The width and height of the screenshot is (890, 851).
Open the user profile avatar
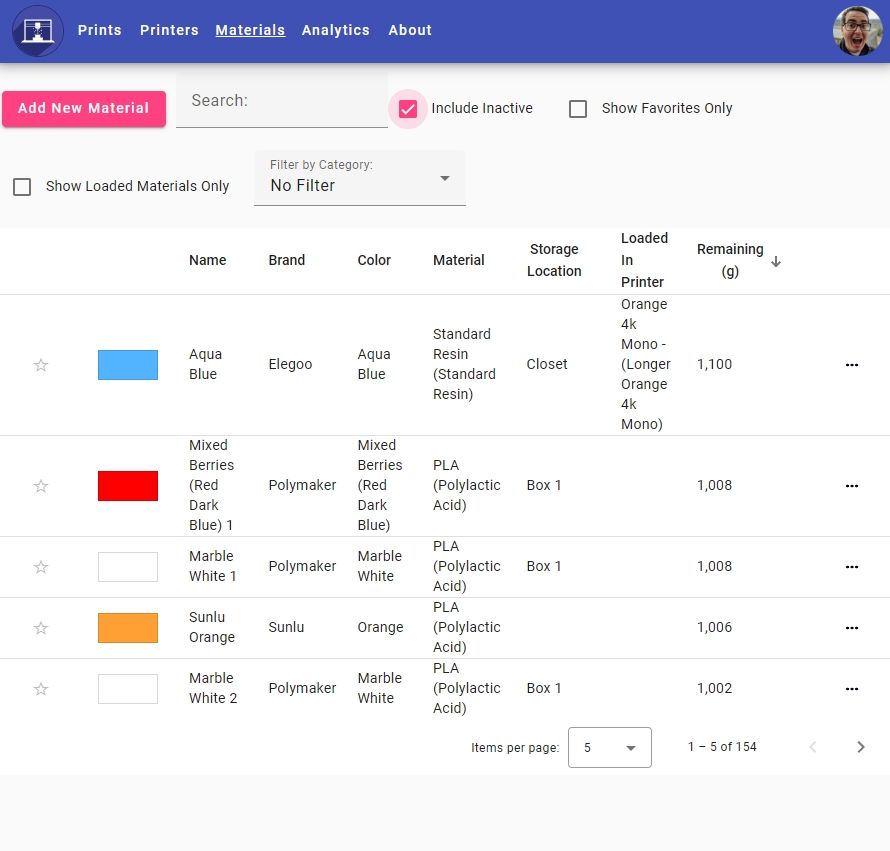click(858, 31)
